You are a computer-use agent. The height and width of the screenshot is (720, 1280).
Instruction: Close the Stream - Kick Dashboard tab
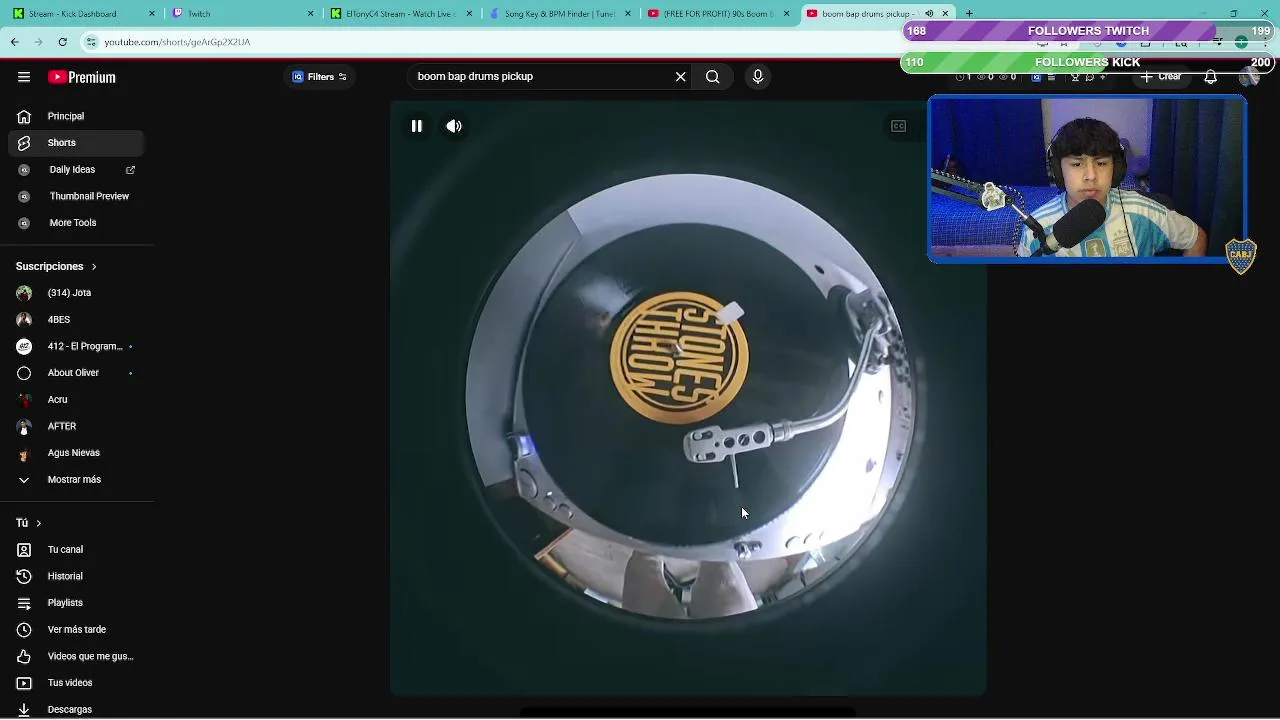(x=152, y=14)
